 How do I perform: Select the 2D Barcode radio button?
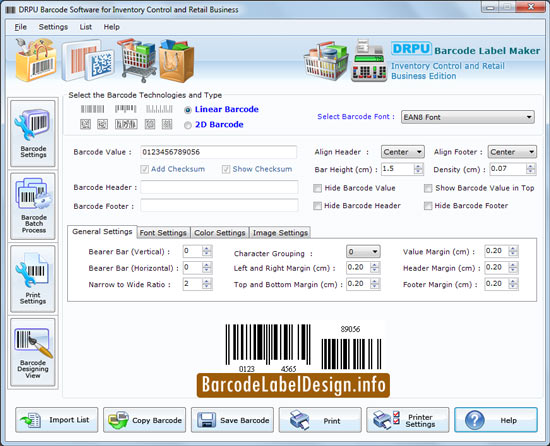click(188, 125)
